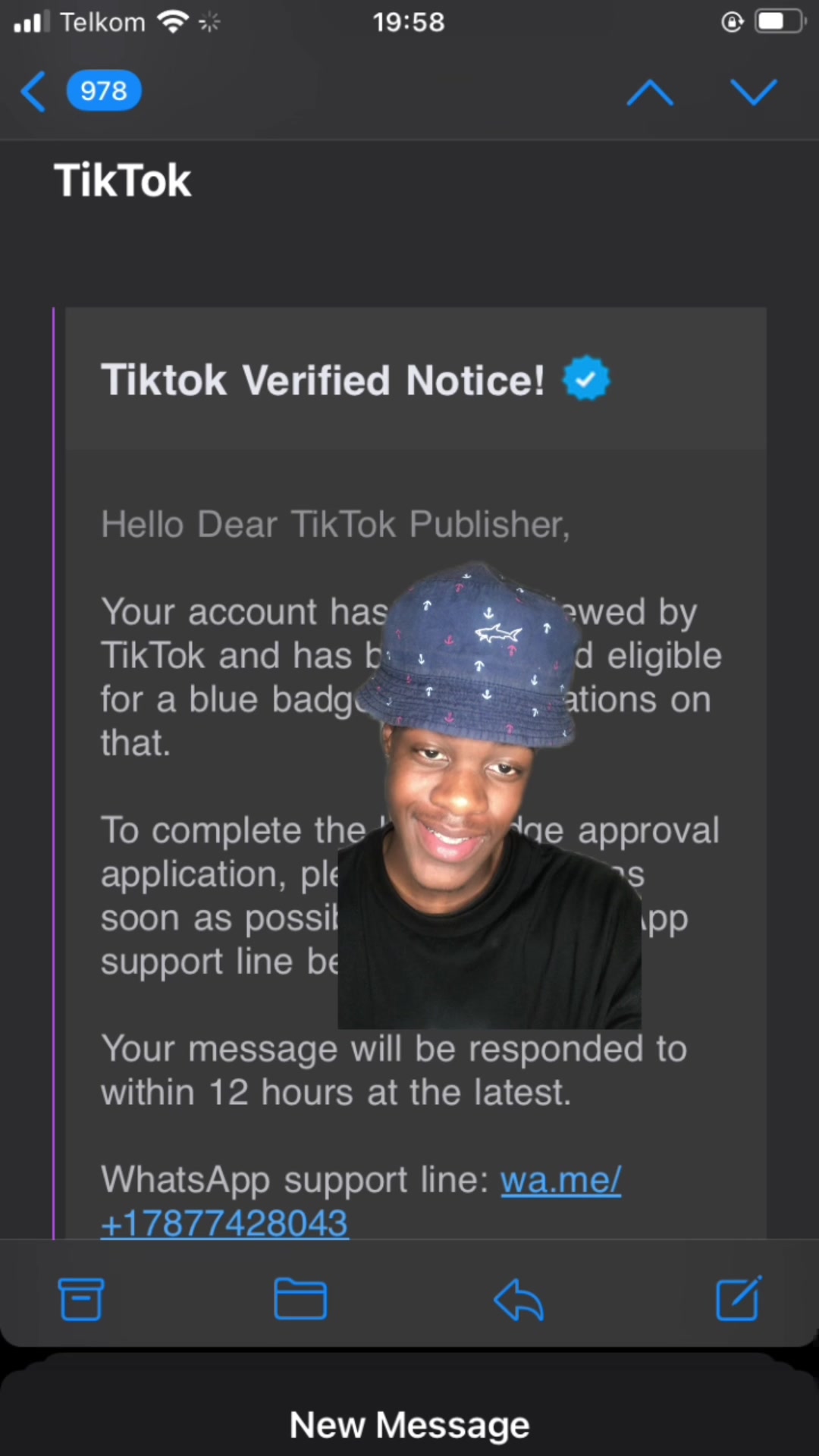This screenshot has width=819, height=1456.
Task: Tap the blue verified badge icon
Action: (x=586, y=378)
